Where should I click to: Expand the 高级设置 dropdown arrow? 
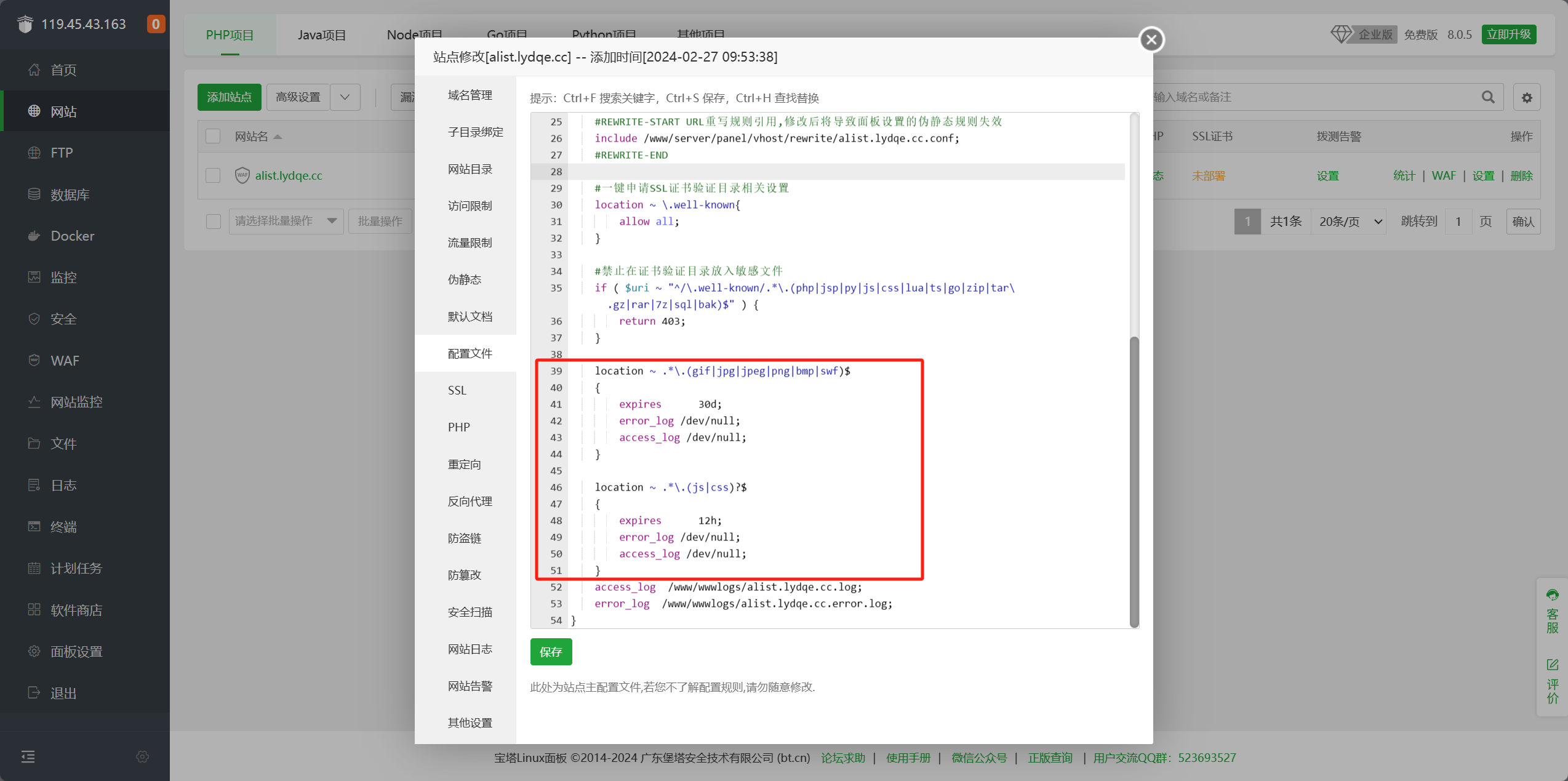click(x=345, y=97)
